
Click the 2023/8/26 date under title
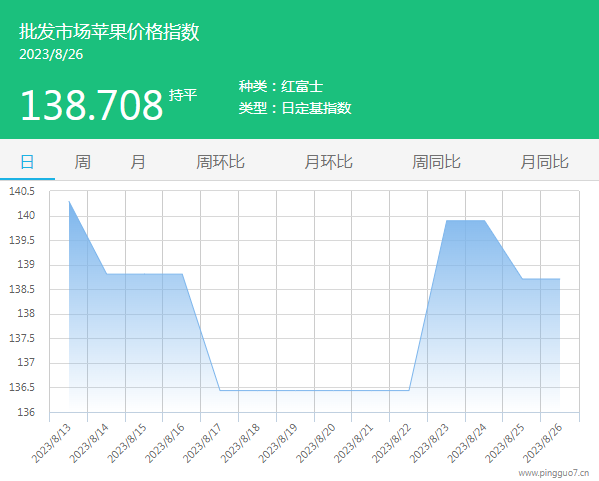click(x=51, y=54)
